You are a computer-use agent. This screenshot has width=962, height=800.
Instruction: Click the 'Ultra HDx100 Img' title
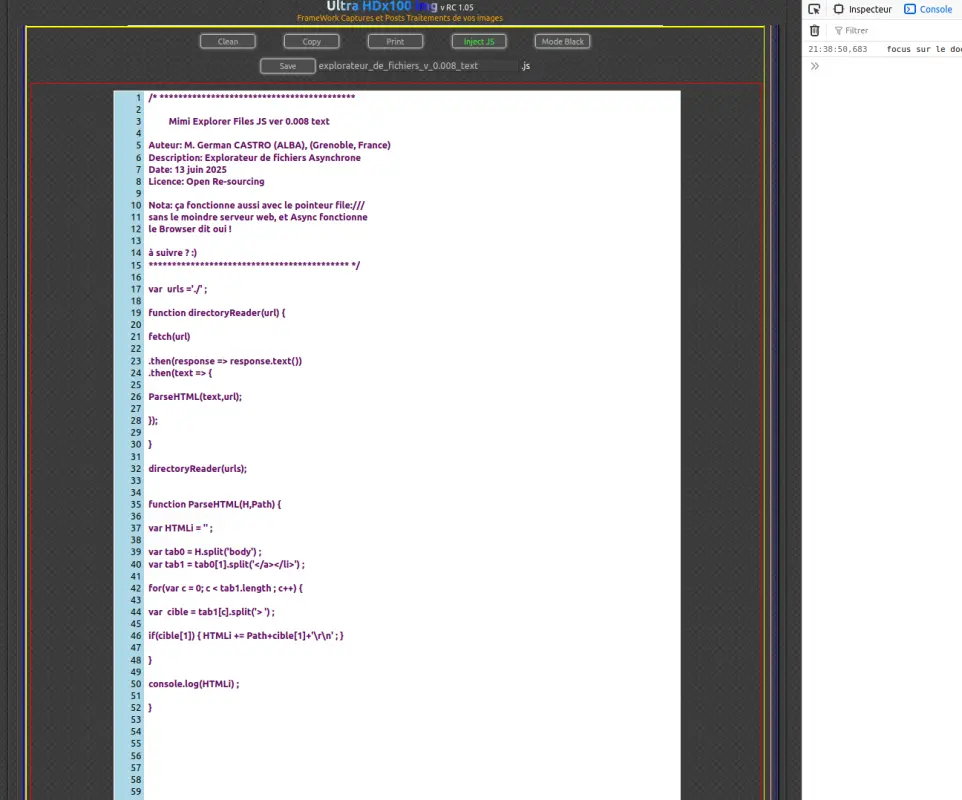382,6
